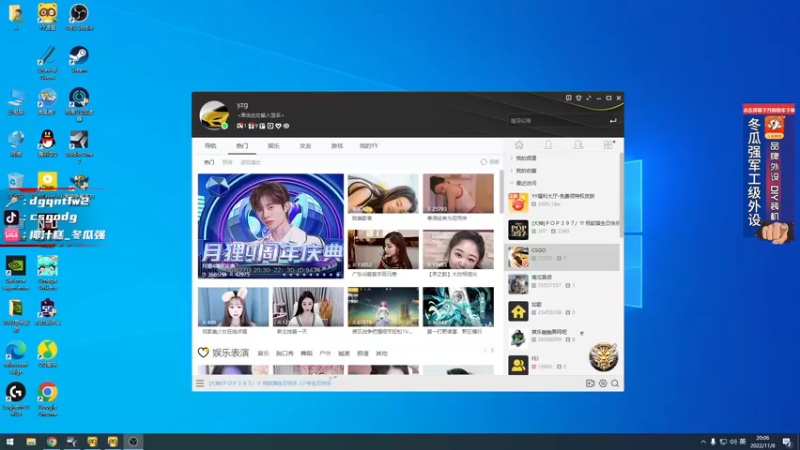The width and height of the screenshot is (800, 450).
Task: Open the message box icon in YY title bar
Action: [x=568, y=98]
